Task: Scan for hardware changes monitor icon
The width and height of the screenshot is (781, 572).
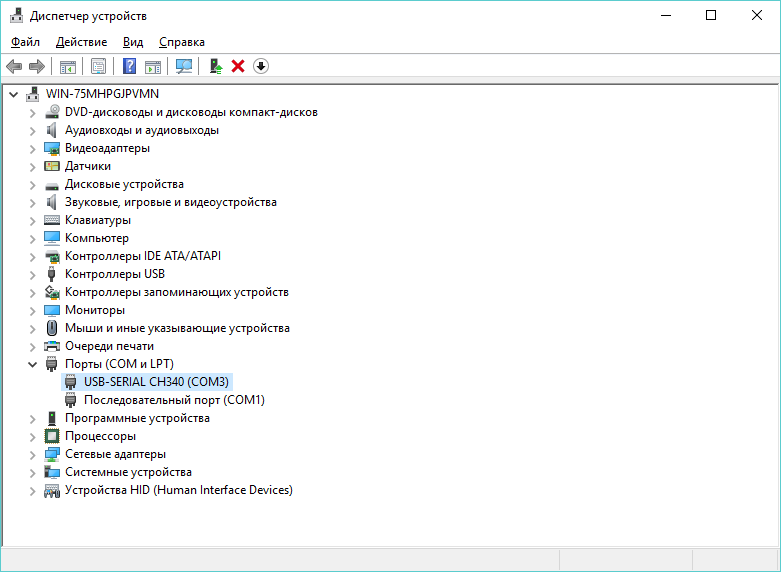Action: [184, 66]
